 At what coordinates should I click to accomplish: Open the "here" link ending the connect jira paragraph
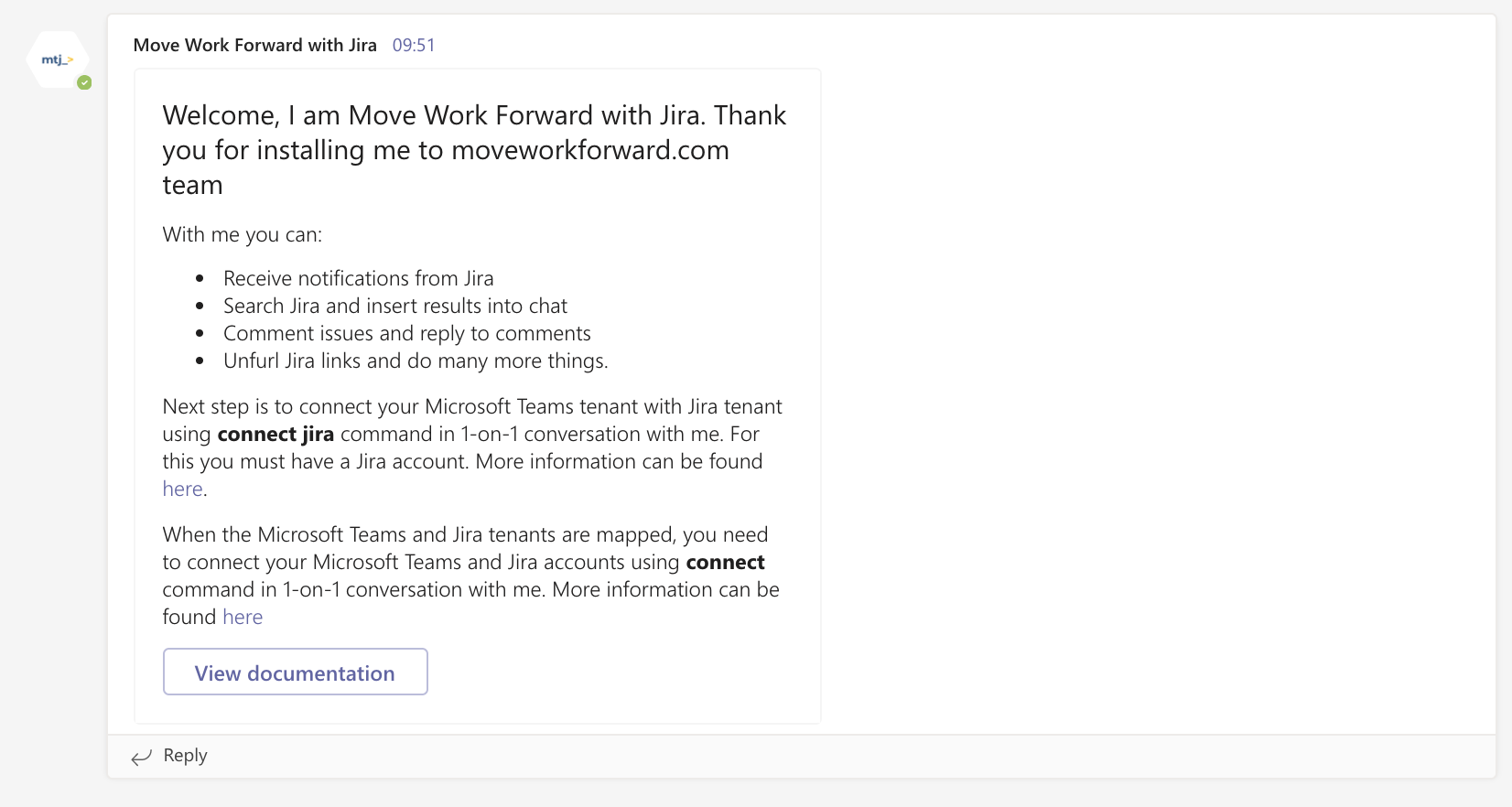click(182, 490)
